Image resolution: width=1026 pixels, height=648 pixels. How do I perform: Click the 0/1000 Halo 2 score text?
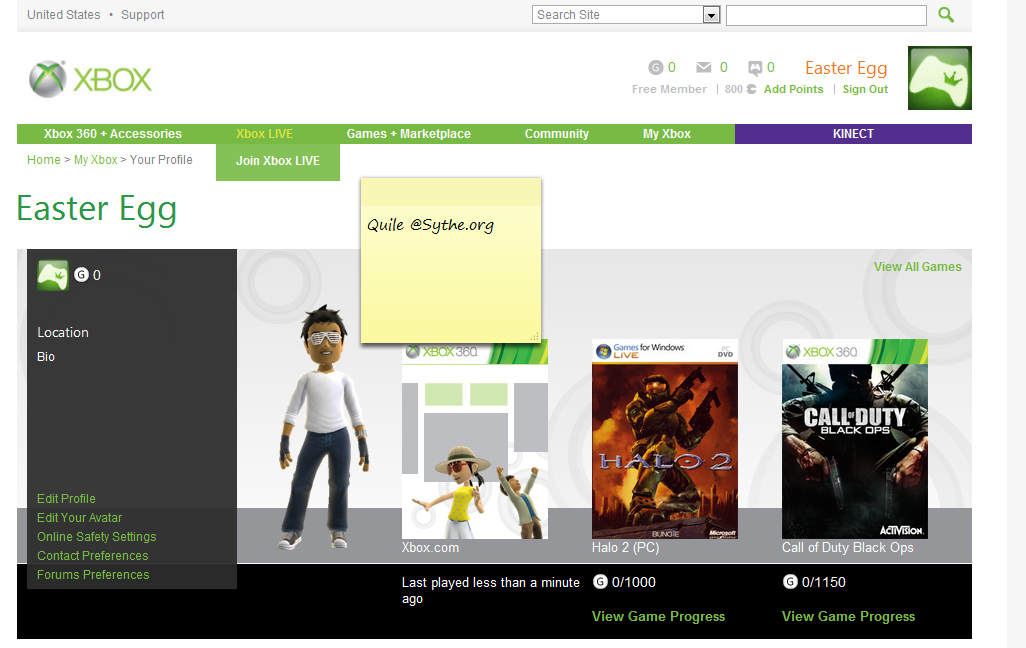coord(633,582)
